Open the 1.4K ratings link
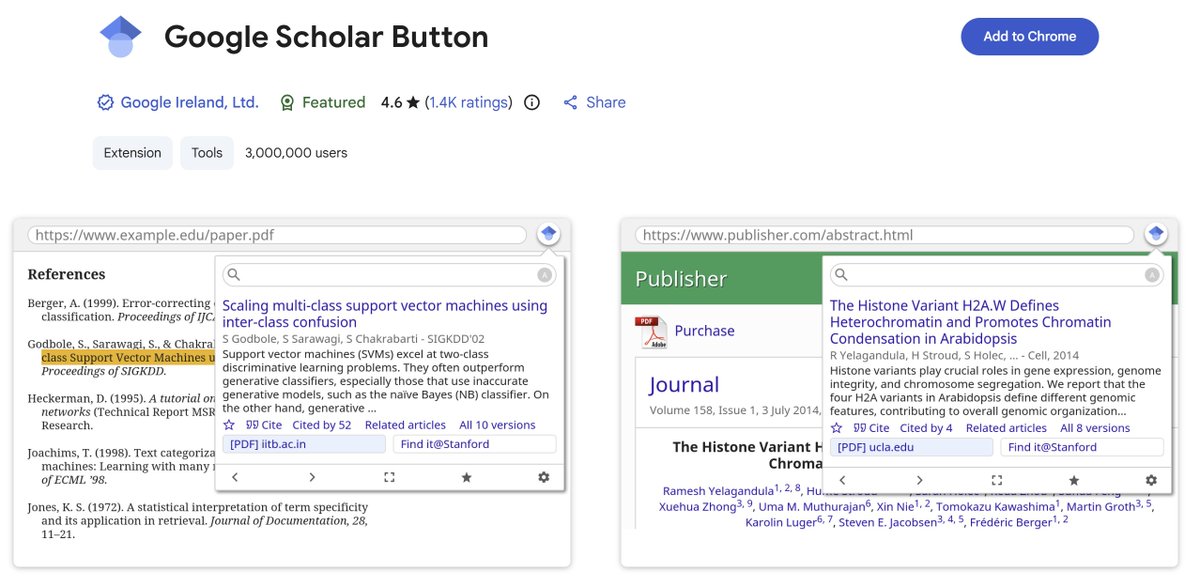This screenshot has height=587, width=1200. pos(469,102)
